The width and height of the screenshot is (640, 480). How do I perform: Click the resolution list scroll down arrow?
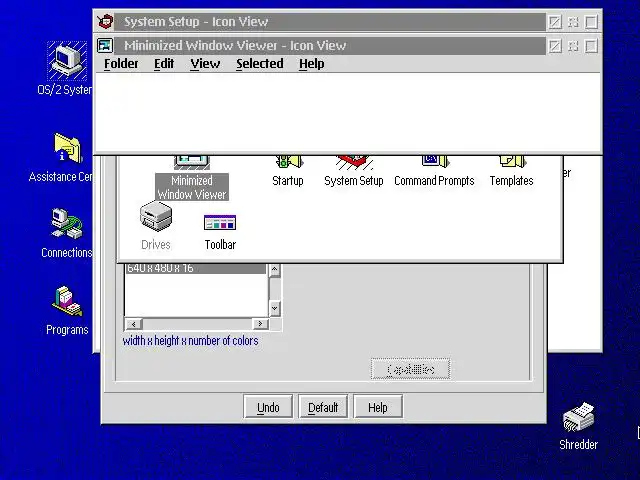point(275,308)
